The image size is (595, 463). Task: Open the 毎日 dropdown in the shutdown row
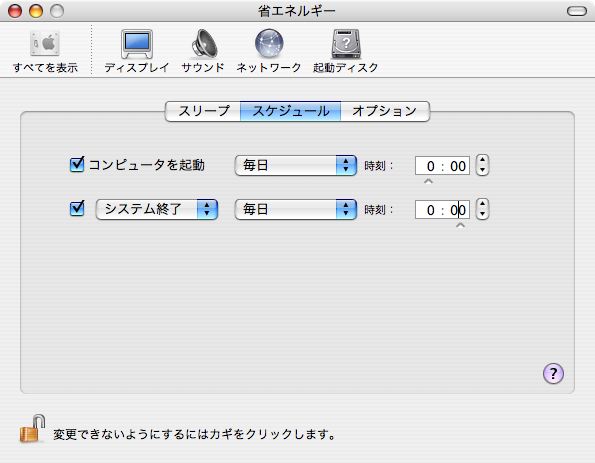[x=296, y=209]
